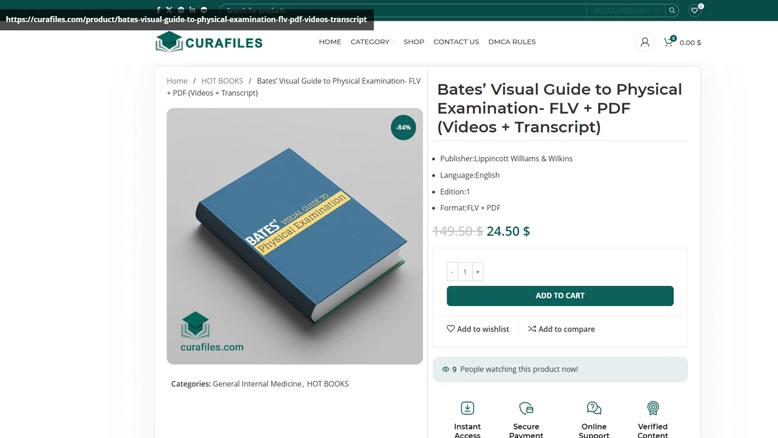Open the user account icon
This screenshot has width=778, height=438.
tap(645, 42)
